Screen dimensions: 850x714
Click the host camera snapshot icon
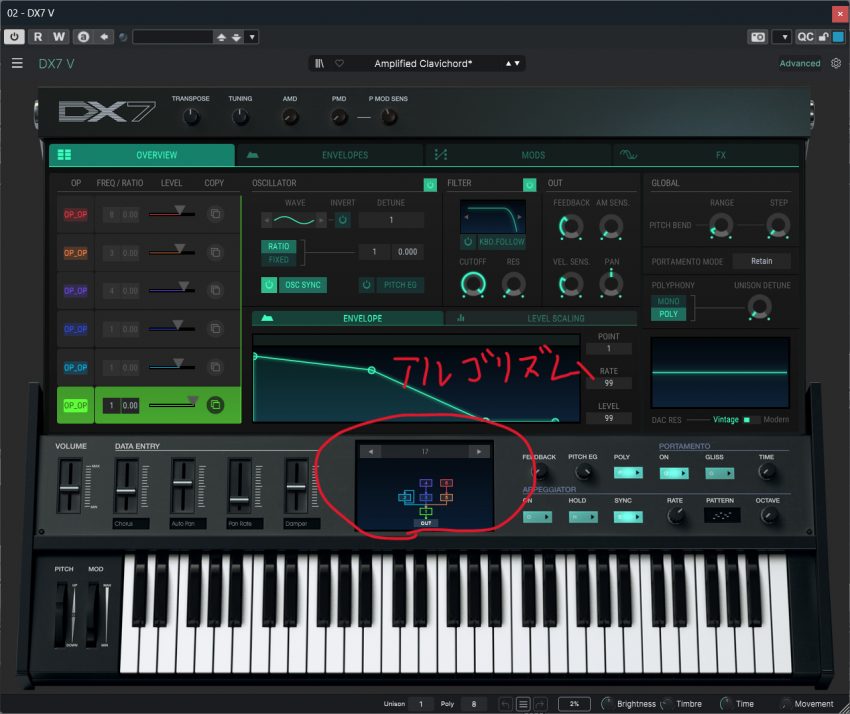pyautogui.click(x=758, y=37)
